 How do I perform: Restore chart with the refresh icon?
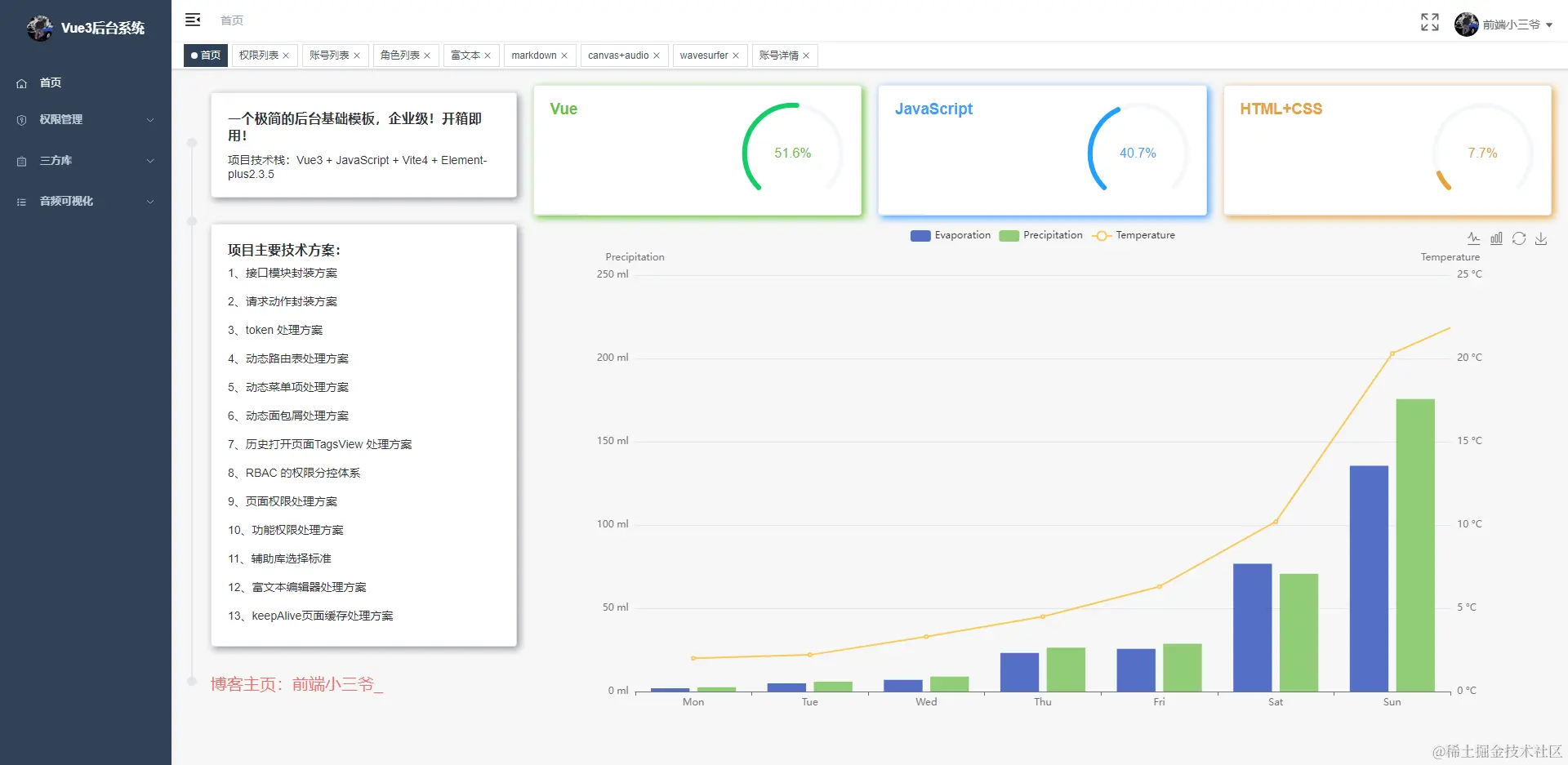[1519, 238]
